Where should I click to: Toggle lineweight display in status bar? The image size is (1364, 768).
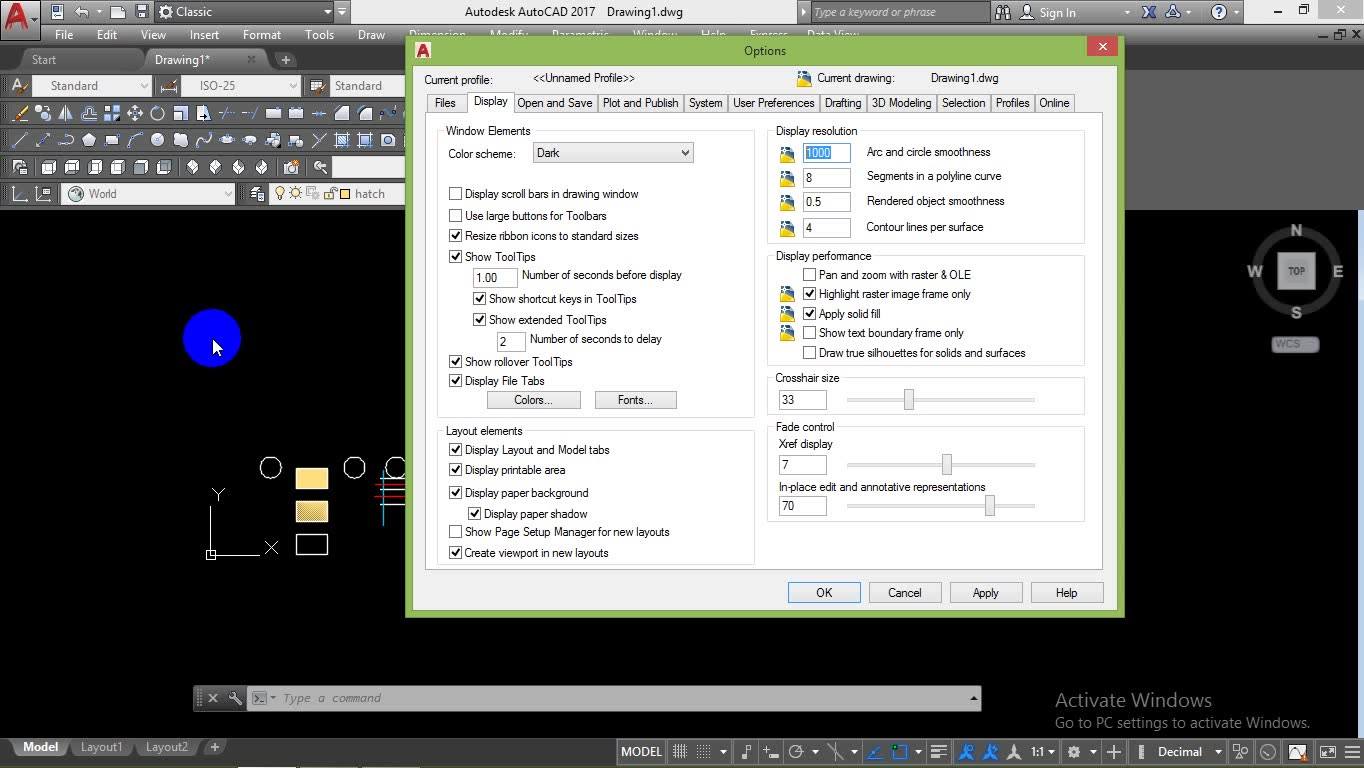coord(938,752)
